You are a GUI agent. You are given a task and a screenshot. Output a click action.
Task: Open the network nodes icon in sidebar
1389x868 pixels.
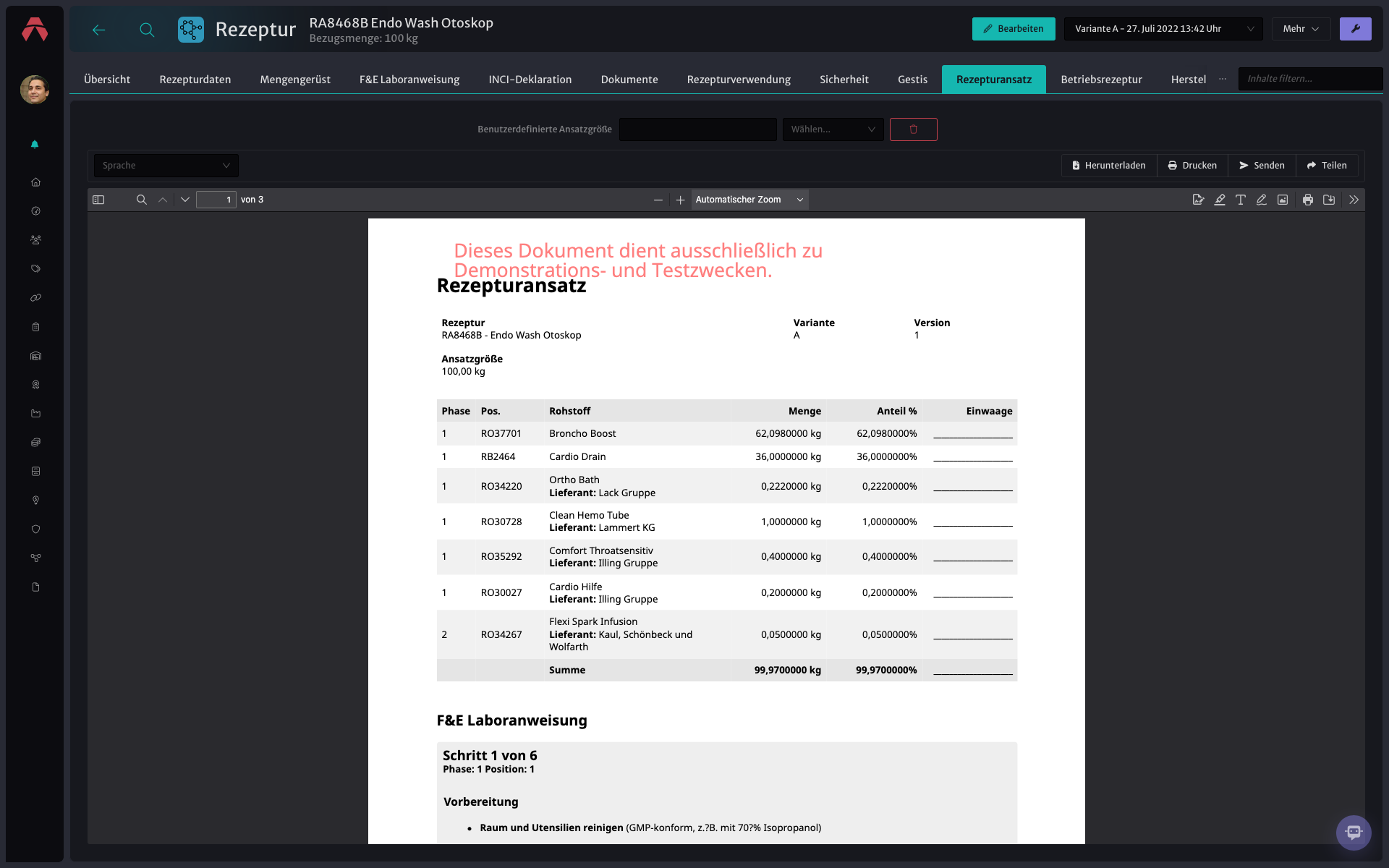point(35,558)
